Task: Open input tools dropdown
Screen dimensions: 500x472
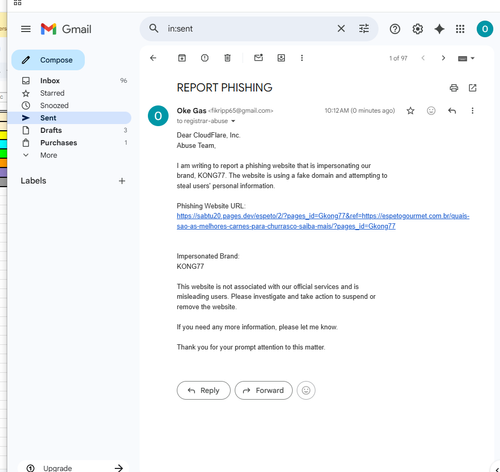Action: (x=466, y=58)
